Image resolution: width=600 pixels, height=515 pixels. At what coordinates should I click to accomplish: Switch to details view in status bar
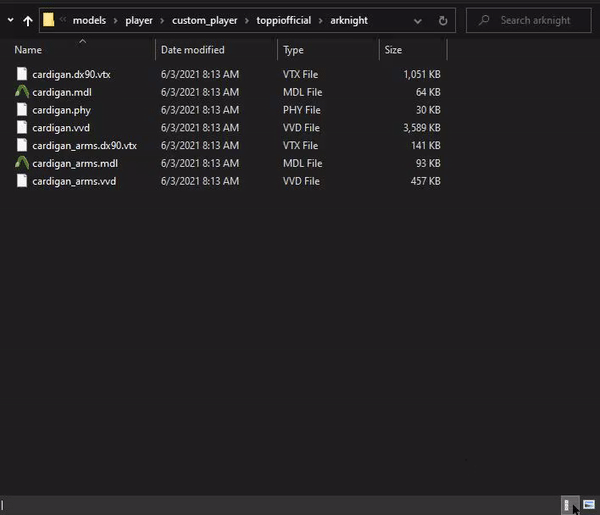pyautogui.click(x=567, y=505)
